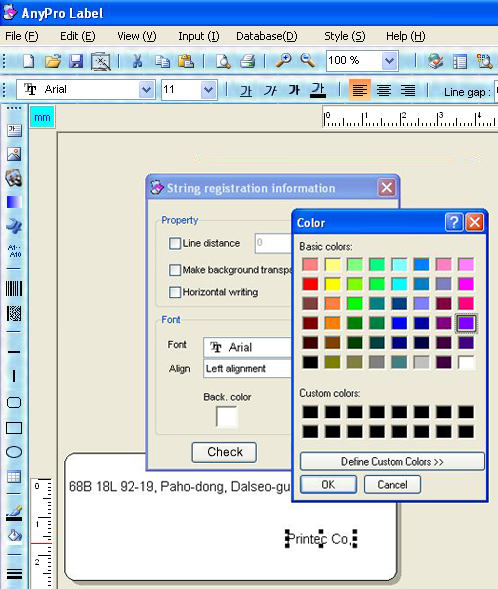The height and width of the screenshot is (589, 498).
Task: Click the Print icon in toolbar
Action: (247, 61)
